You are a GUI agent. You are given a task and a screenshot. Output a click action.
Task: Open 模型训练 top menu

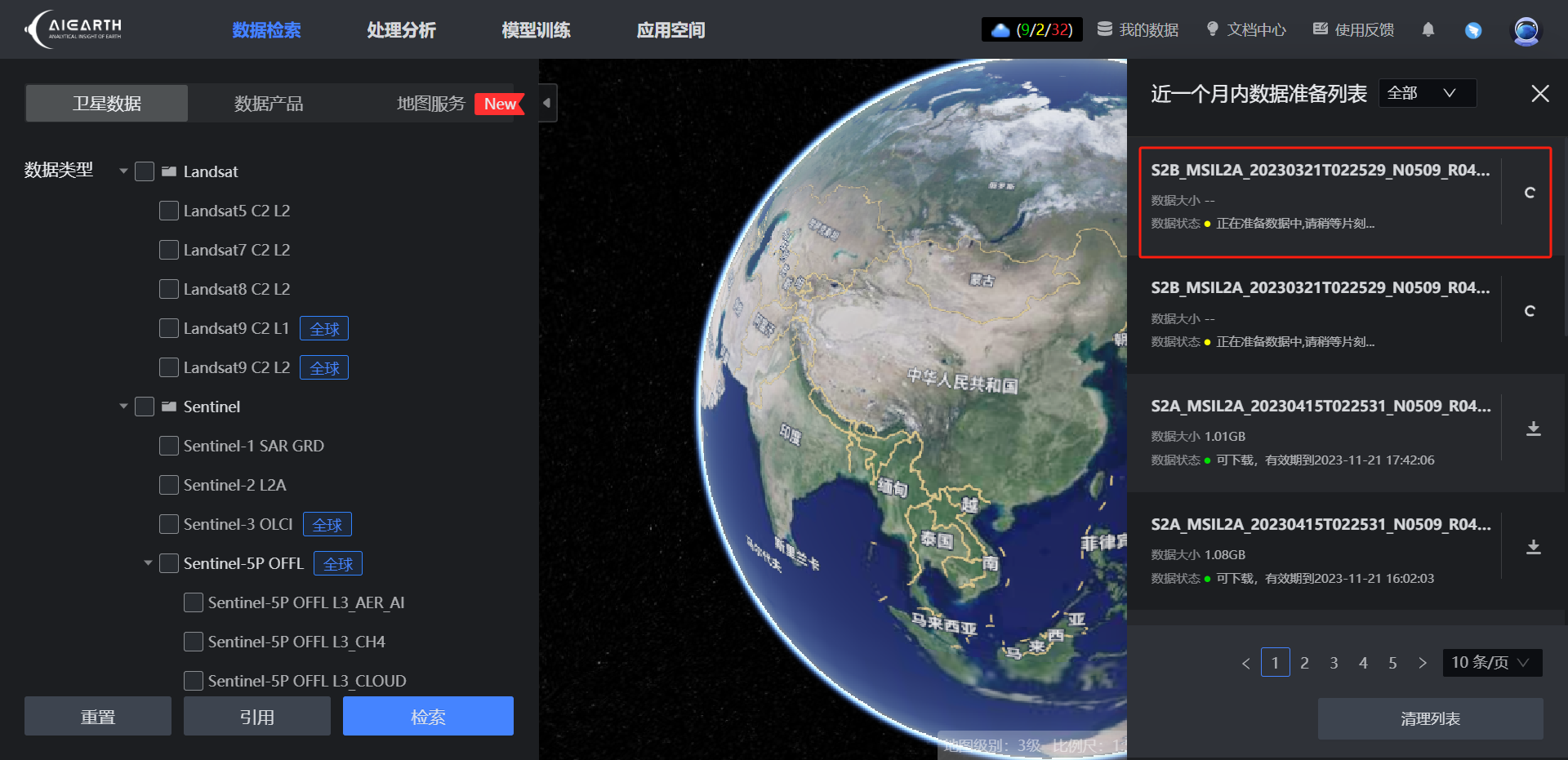[536, 30]
